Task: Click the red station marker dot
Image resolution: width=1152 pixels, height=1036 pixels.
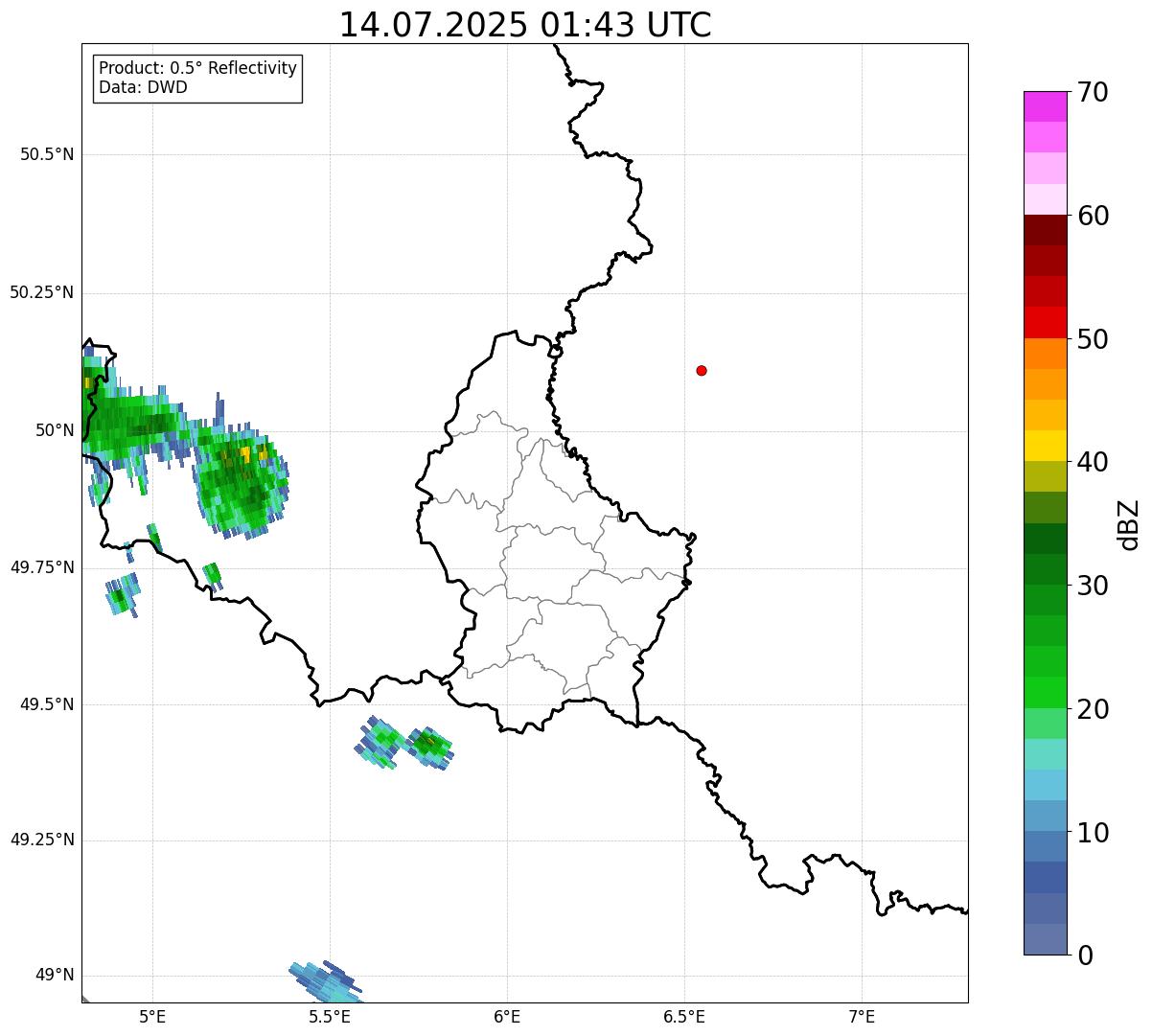Action: (702, 370)
